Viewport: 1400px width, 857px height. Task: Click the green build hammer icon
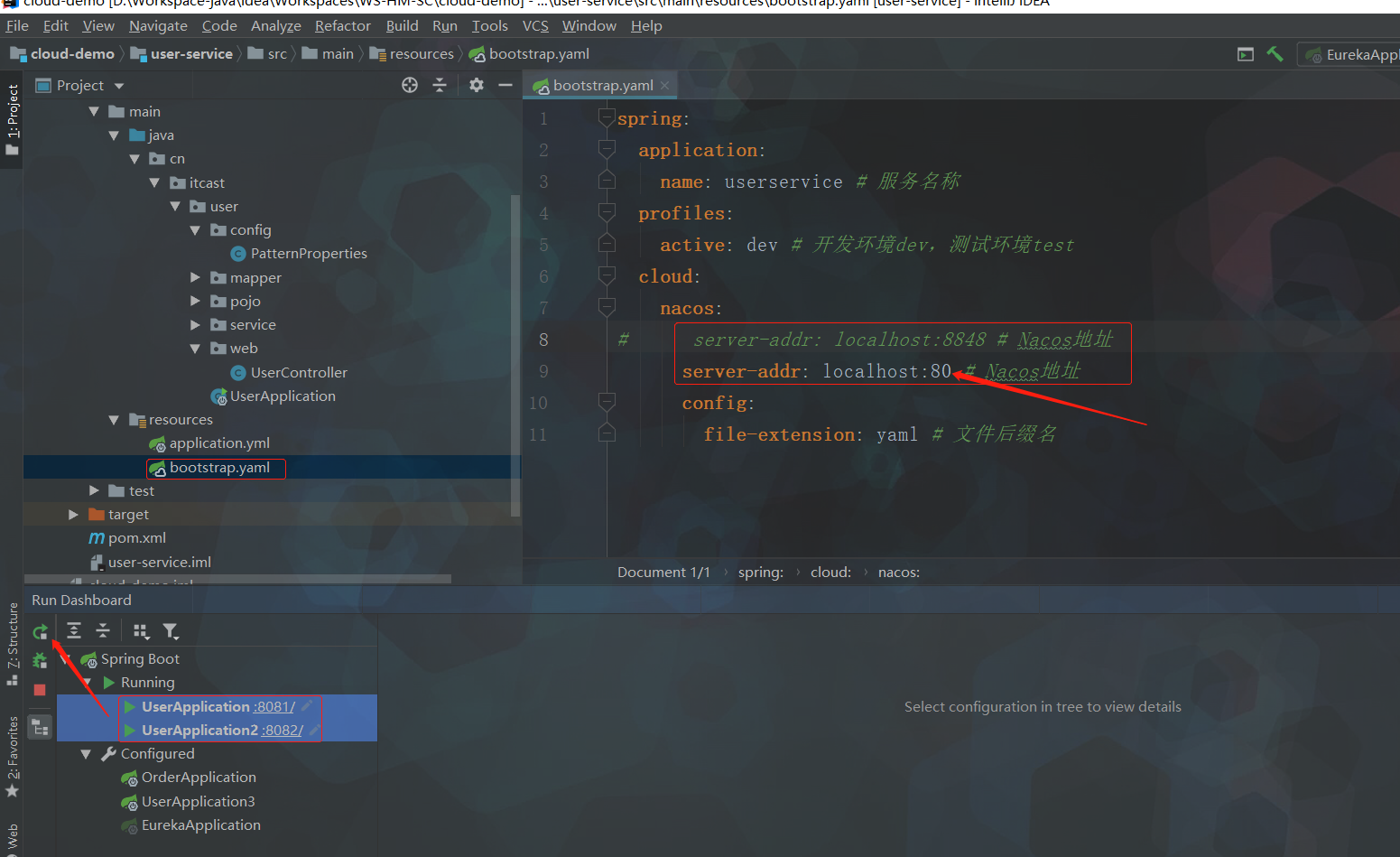tap(1275, 54)
